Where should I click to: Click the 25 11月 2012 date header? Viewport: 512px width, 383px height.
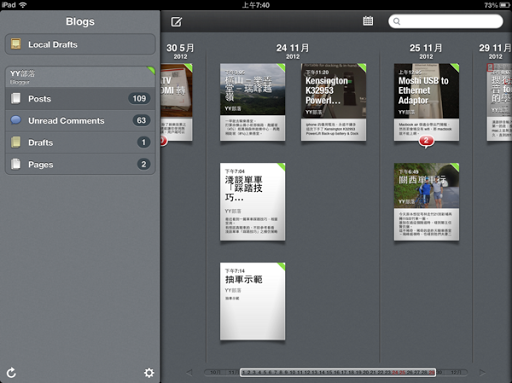[x=426, y=51]
